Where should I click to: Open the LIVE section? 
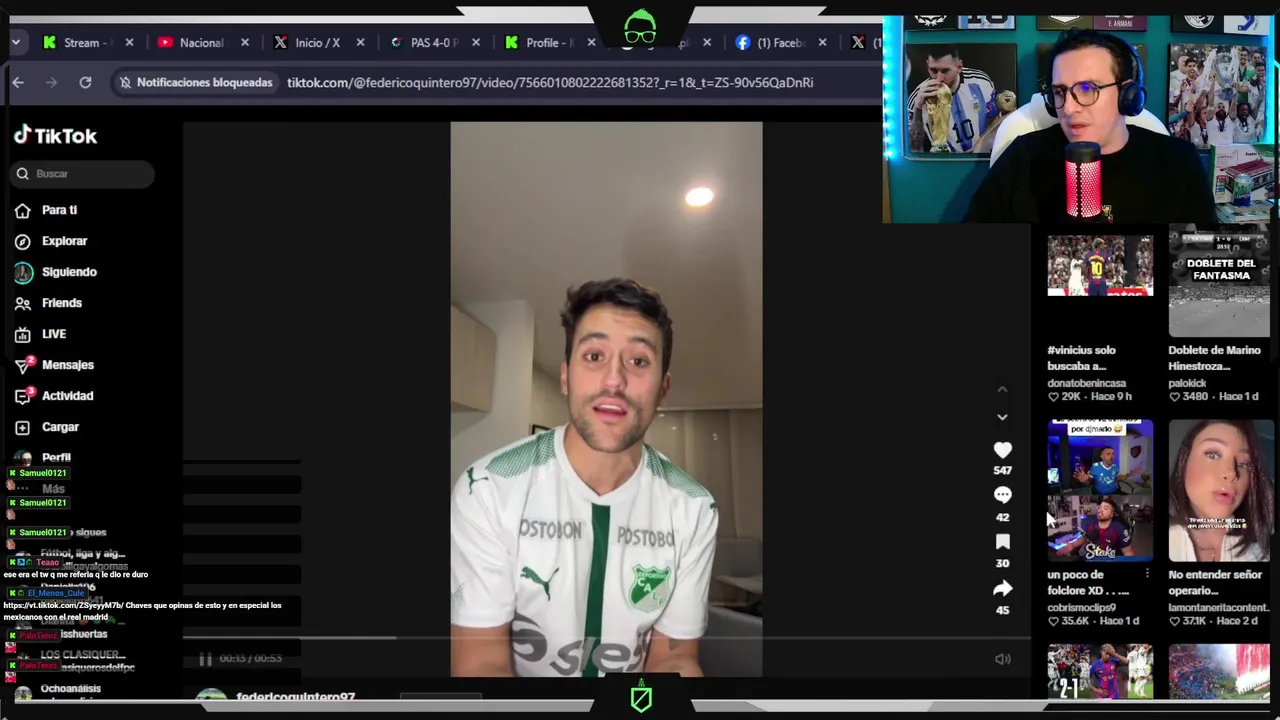[x=53, y=334]
